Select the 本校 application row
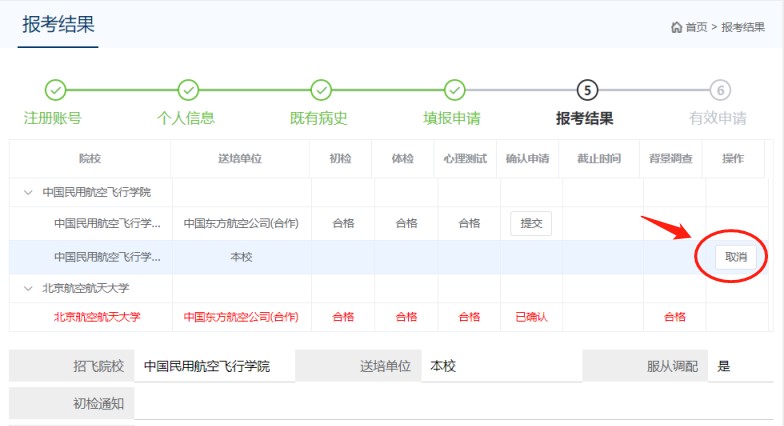The image size is (784, 426). (240, 257)
